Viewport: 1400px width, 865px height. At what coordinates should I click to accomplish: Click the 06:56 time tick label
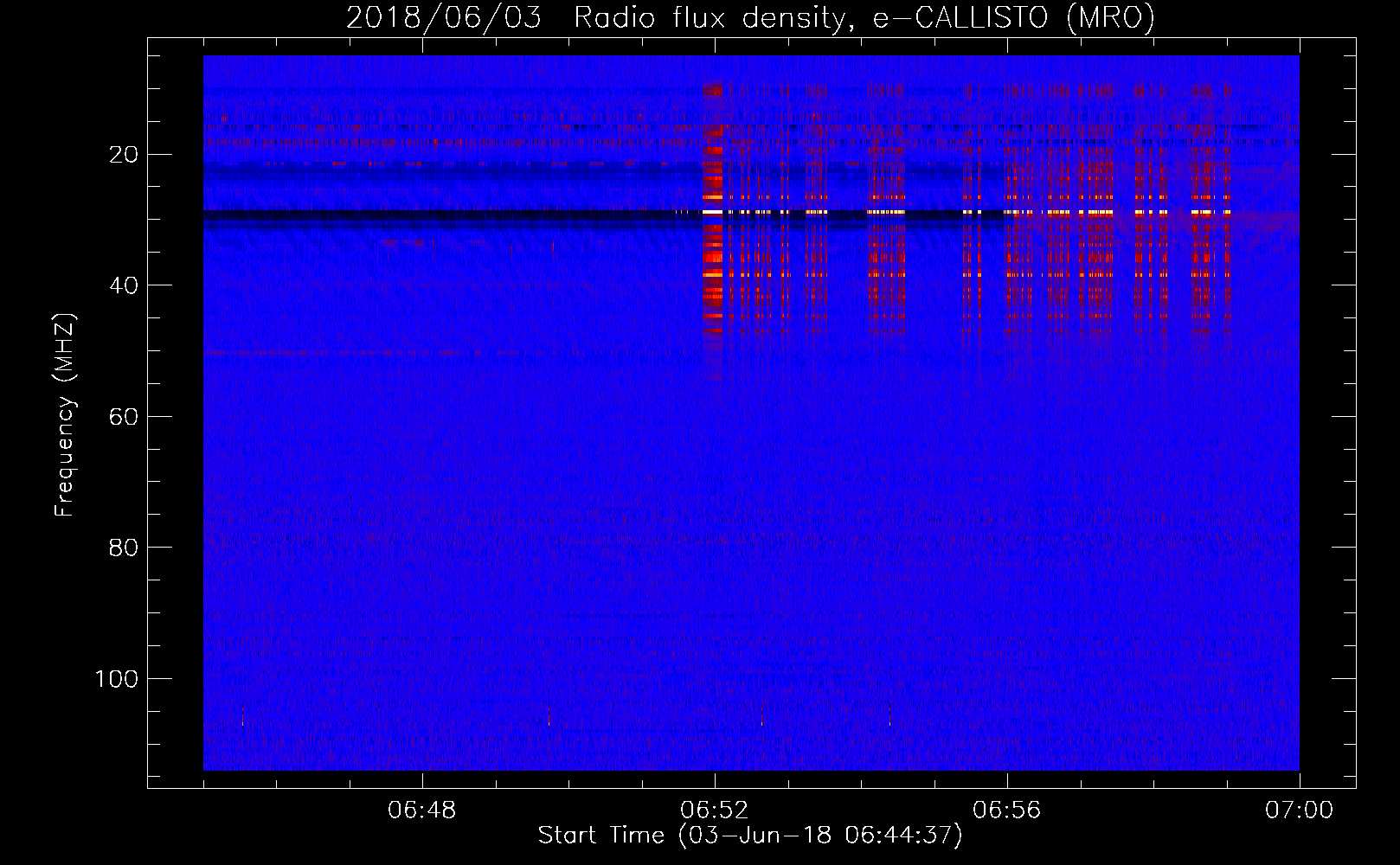(x=1007, y=811)
